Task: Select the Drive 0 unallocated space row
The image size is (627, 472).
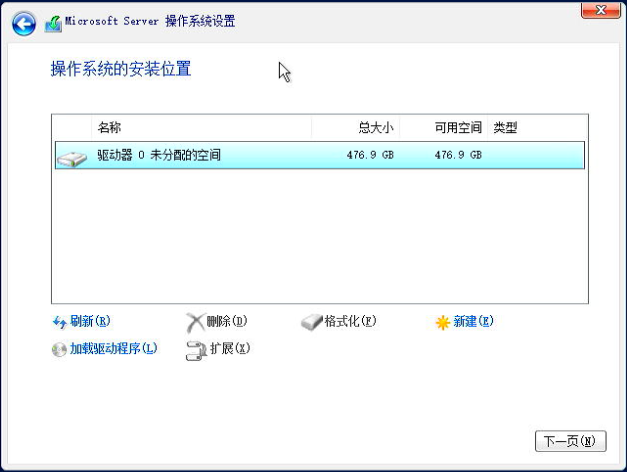Action: 320,155
